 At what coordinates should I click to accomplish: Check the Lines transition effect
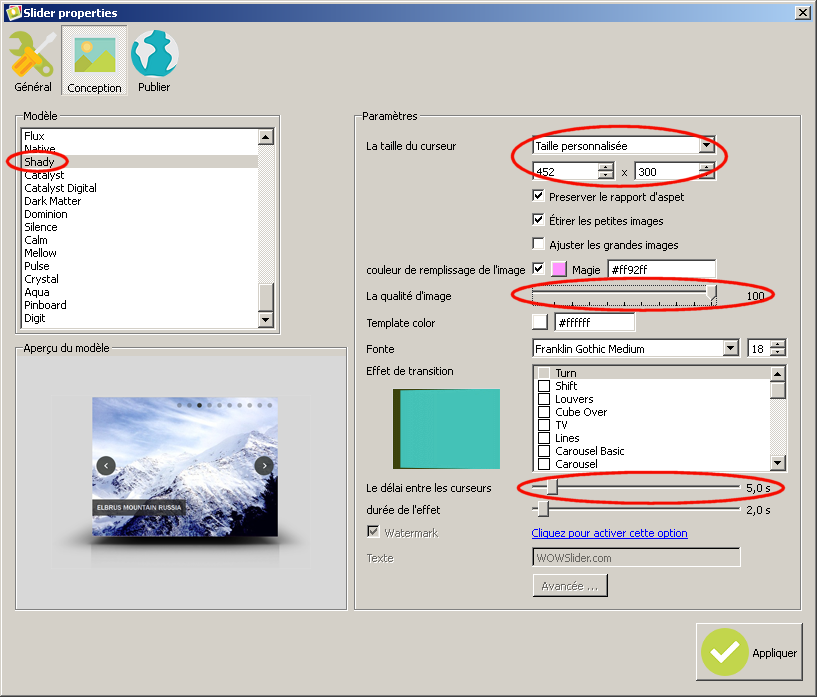click(x=544, y=438)
